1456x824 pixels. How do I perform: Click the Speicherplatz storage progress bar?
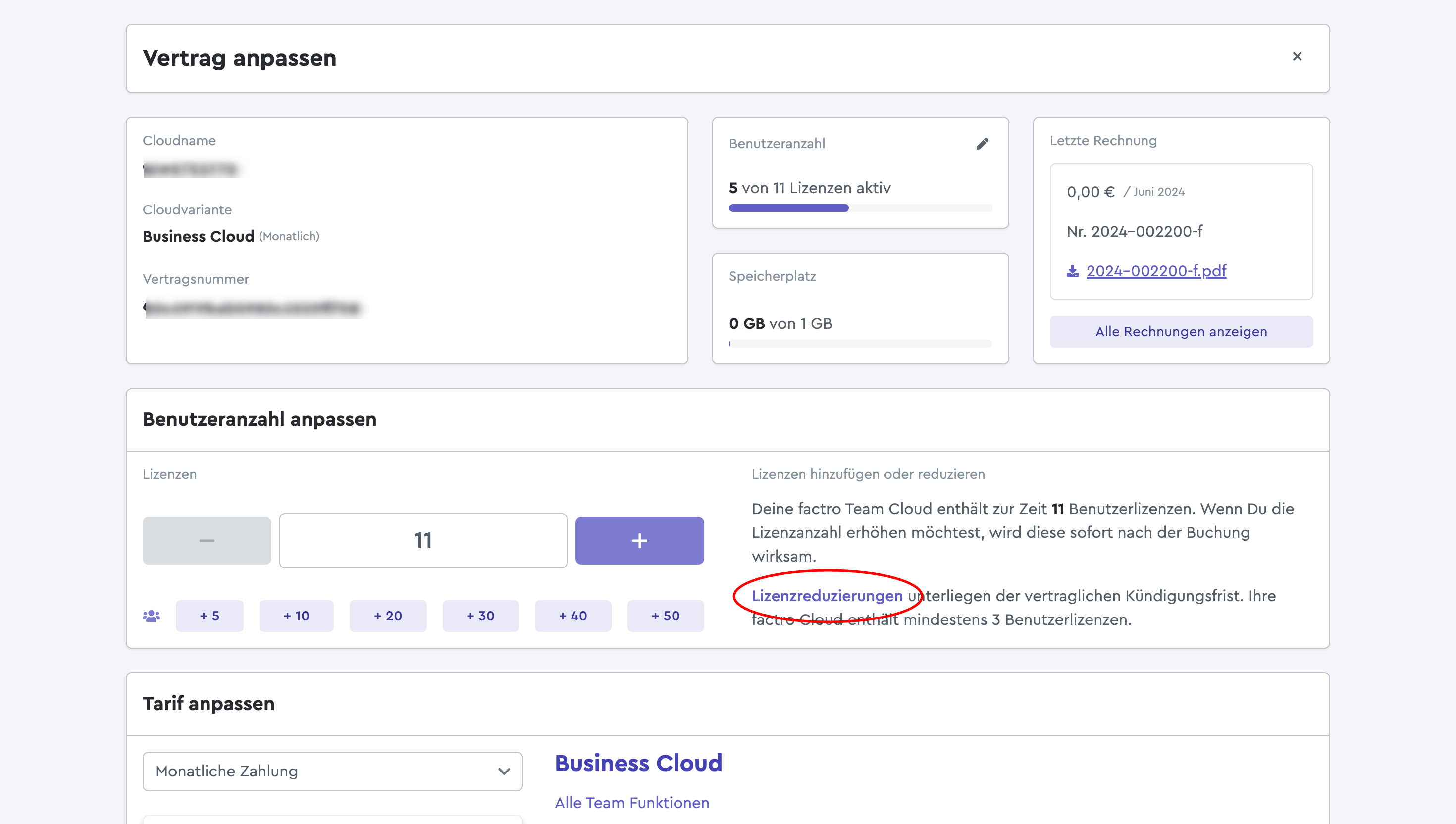tap(860, 344)
